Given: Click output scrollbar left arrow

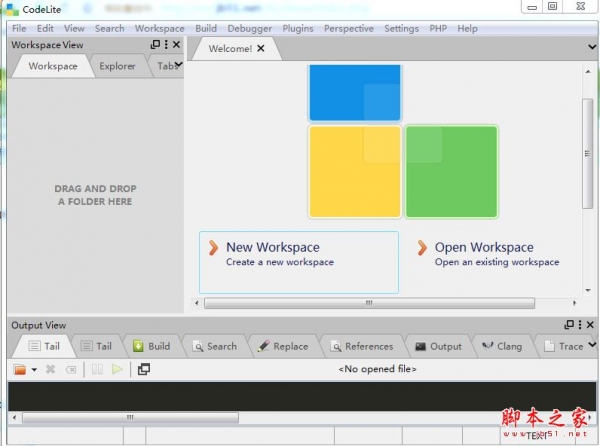Looking at the screenshot, I should coord(15,417).
